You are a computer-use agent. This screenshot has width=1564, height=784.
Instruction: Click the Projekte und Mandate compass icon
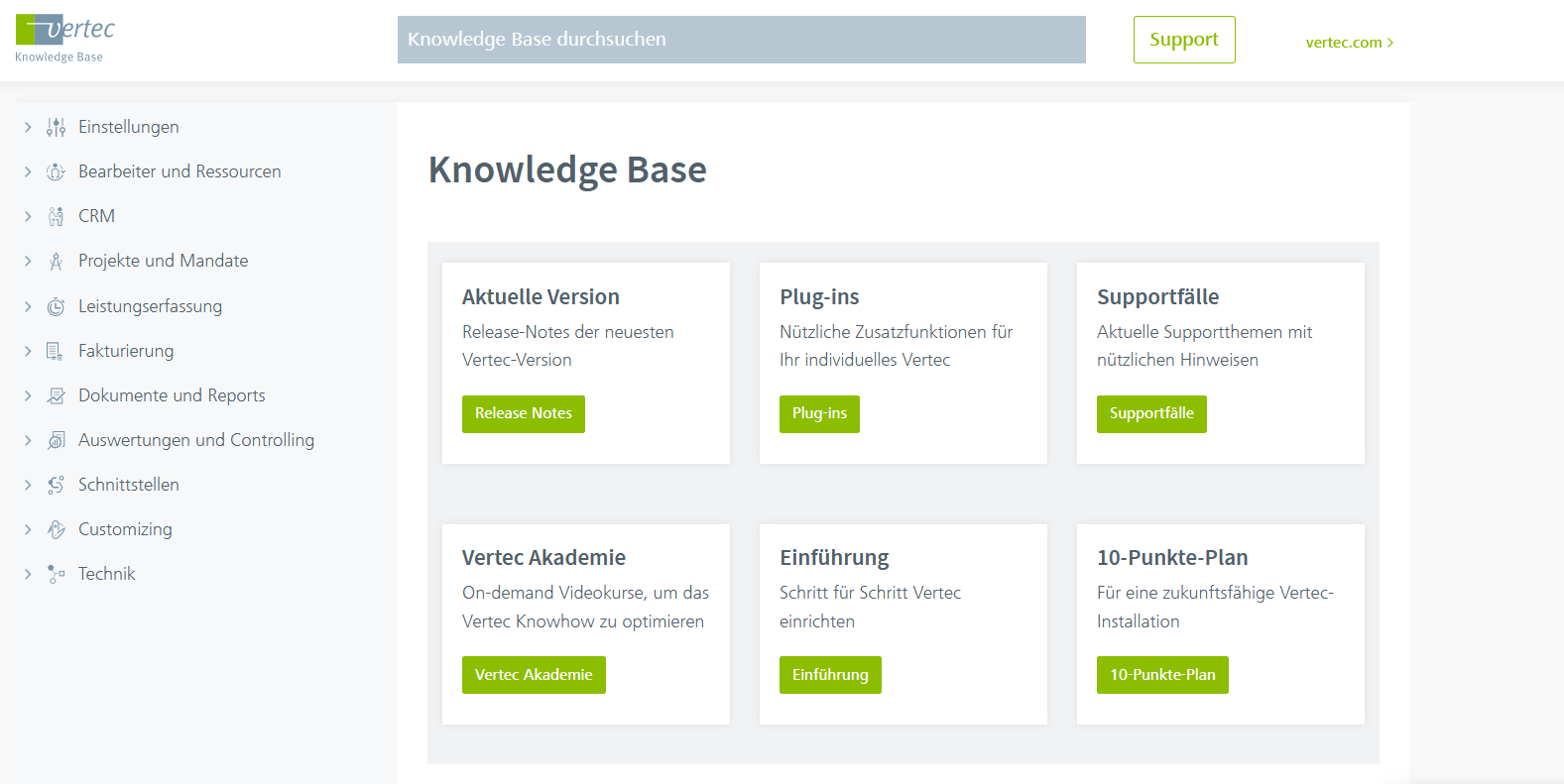(x=57, y=261)
